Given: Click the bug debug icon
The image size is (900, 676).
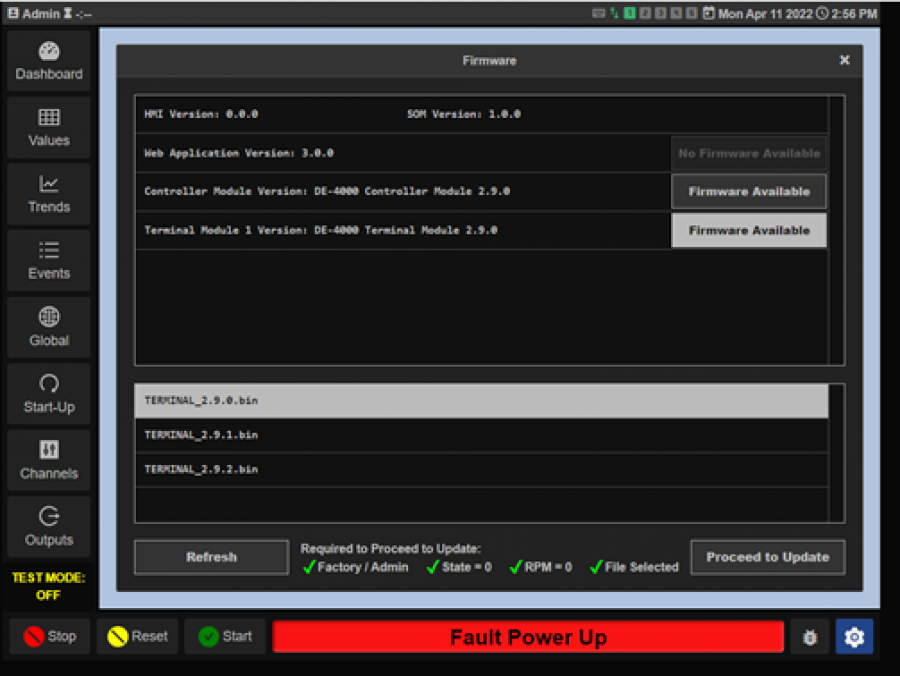Looking at the screenshot, I should coord(810,637).
